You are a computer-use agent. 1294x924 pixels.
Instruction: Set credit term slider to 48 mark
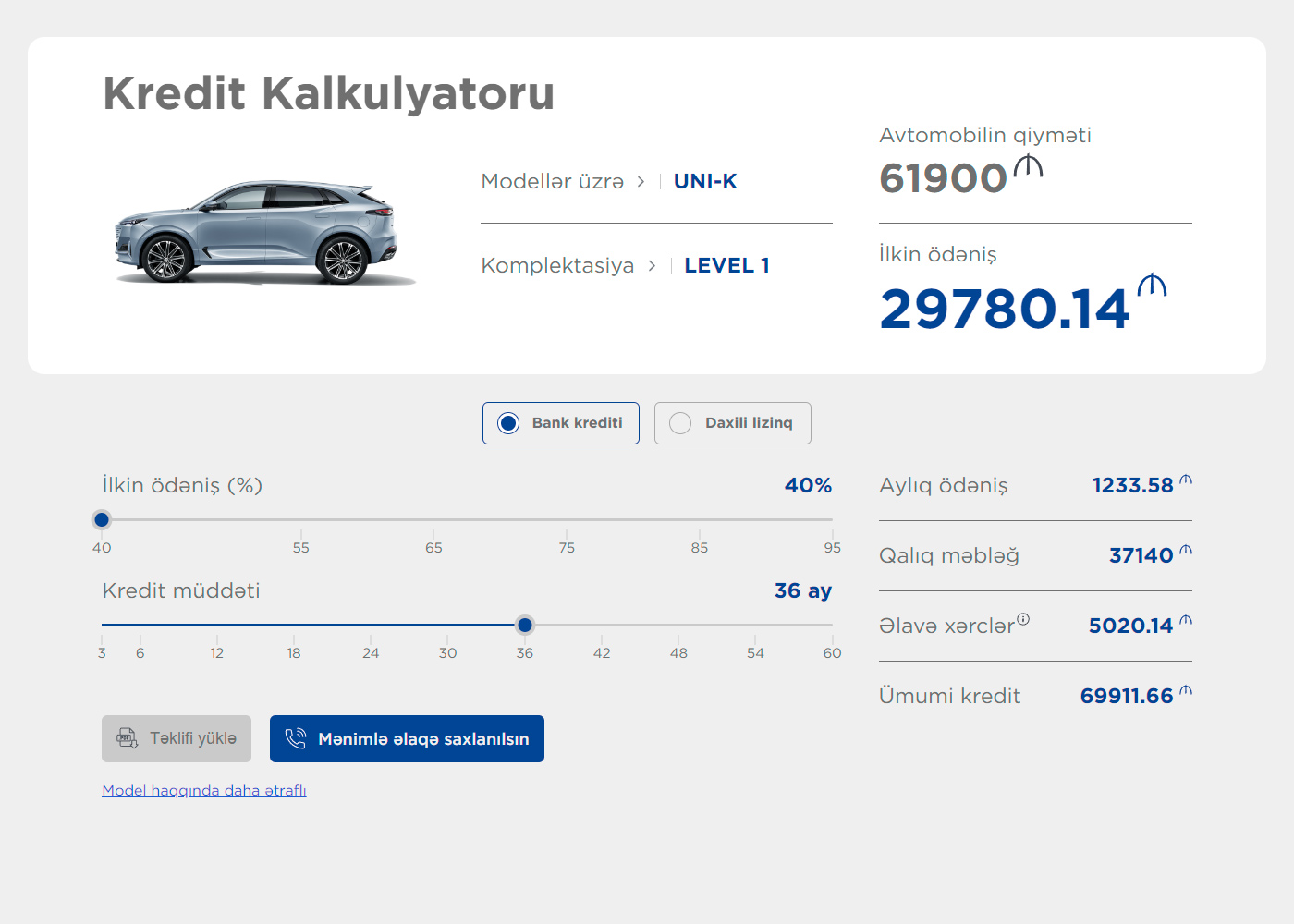(678, 626)
